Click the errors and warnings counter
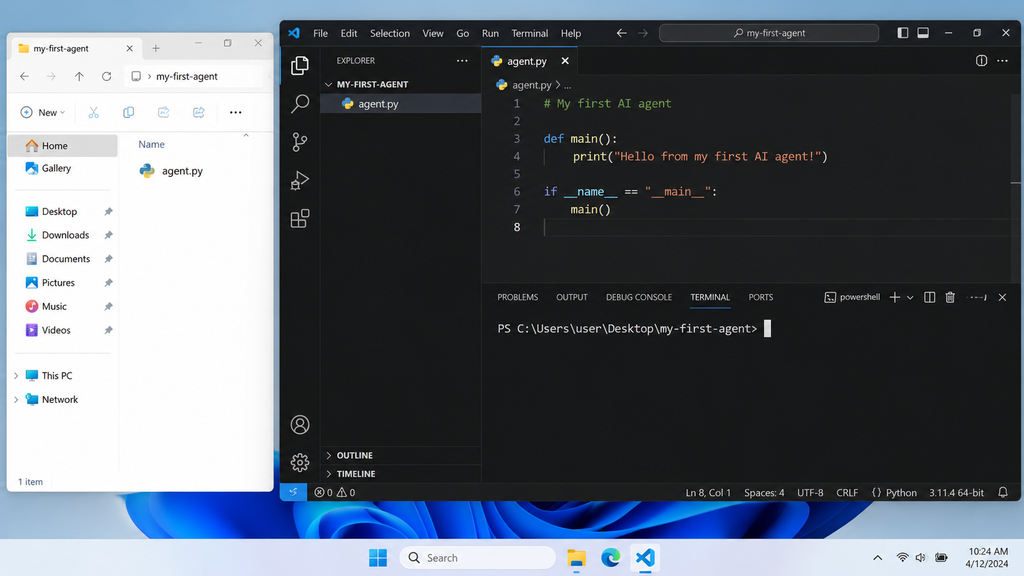 pyautogui.click(x=334, y=492)
